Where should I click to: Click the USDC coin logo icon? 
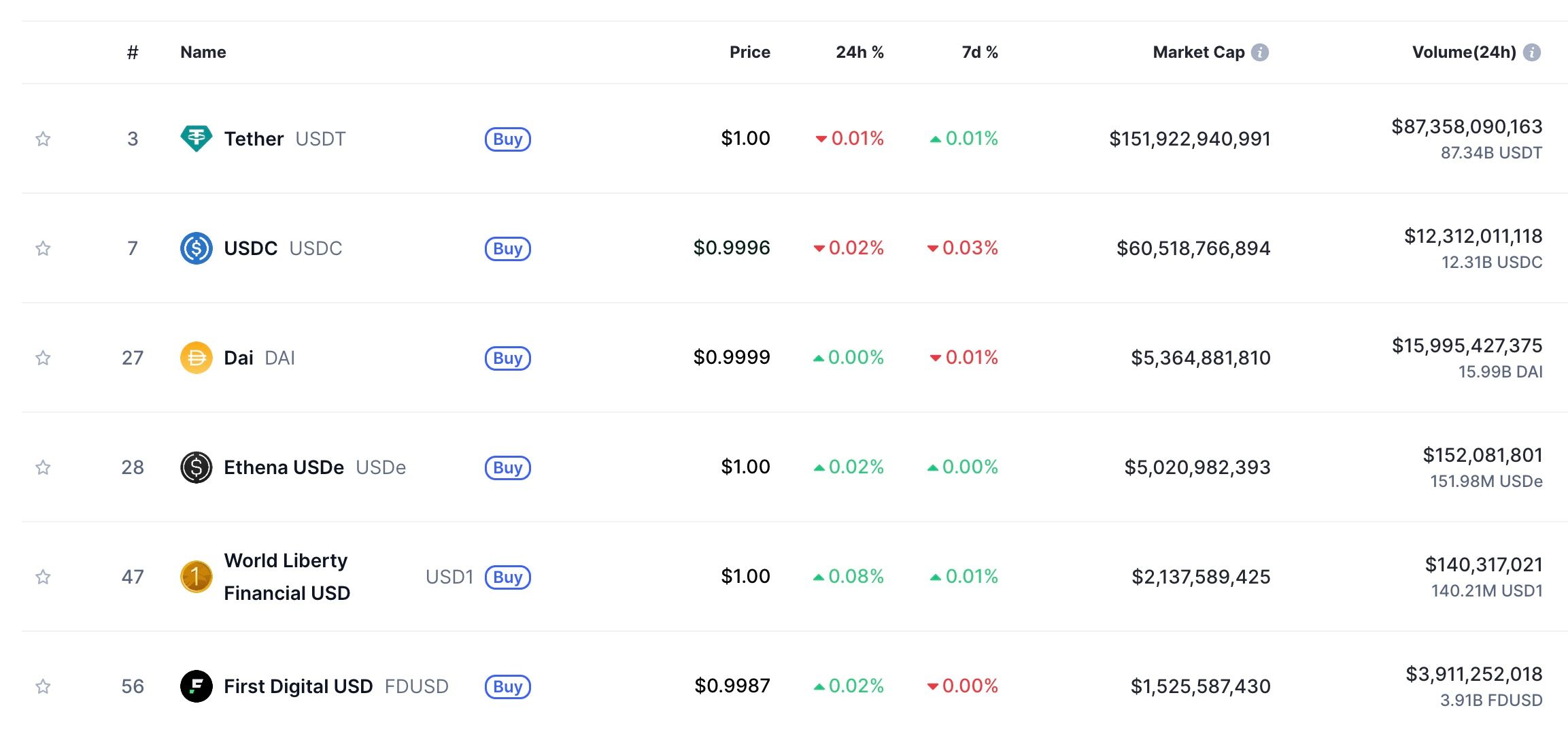click(196, 248)
